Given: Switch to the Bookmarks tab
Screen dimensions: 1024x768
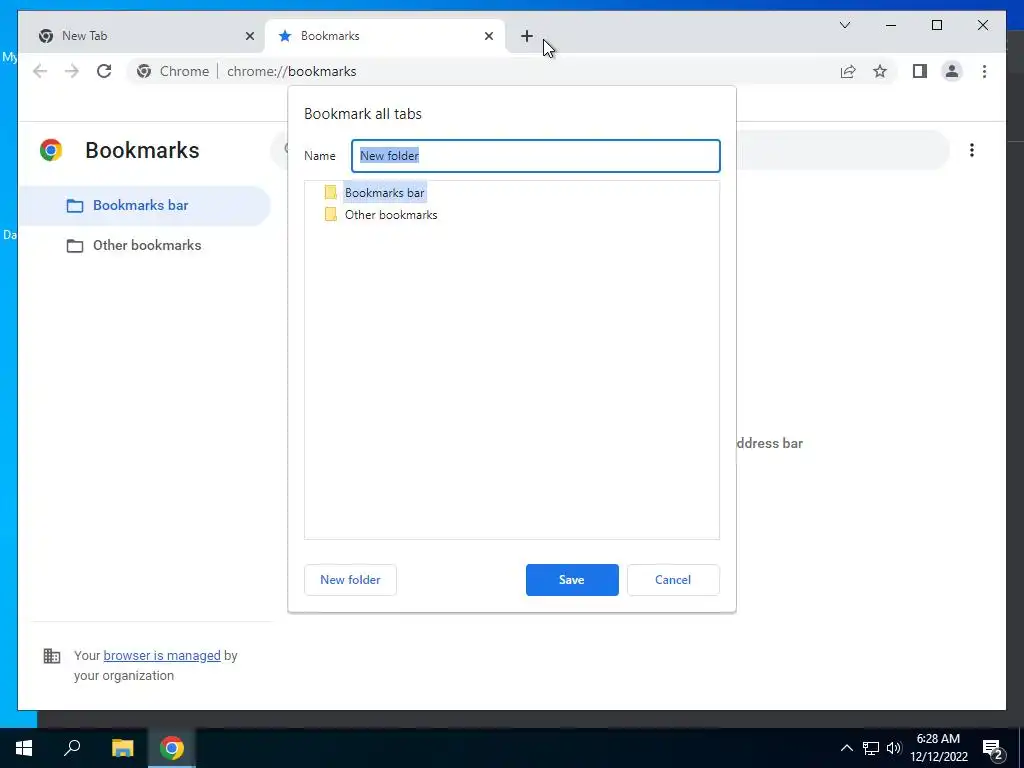Looking at the screenshot, I should tap(384, 36).
